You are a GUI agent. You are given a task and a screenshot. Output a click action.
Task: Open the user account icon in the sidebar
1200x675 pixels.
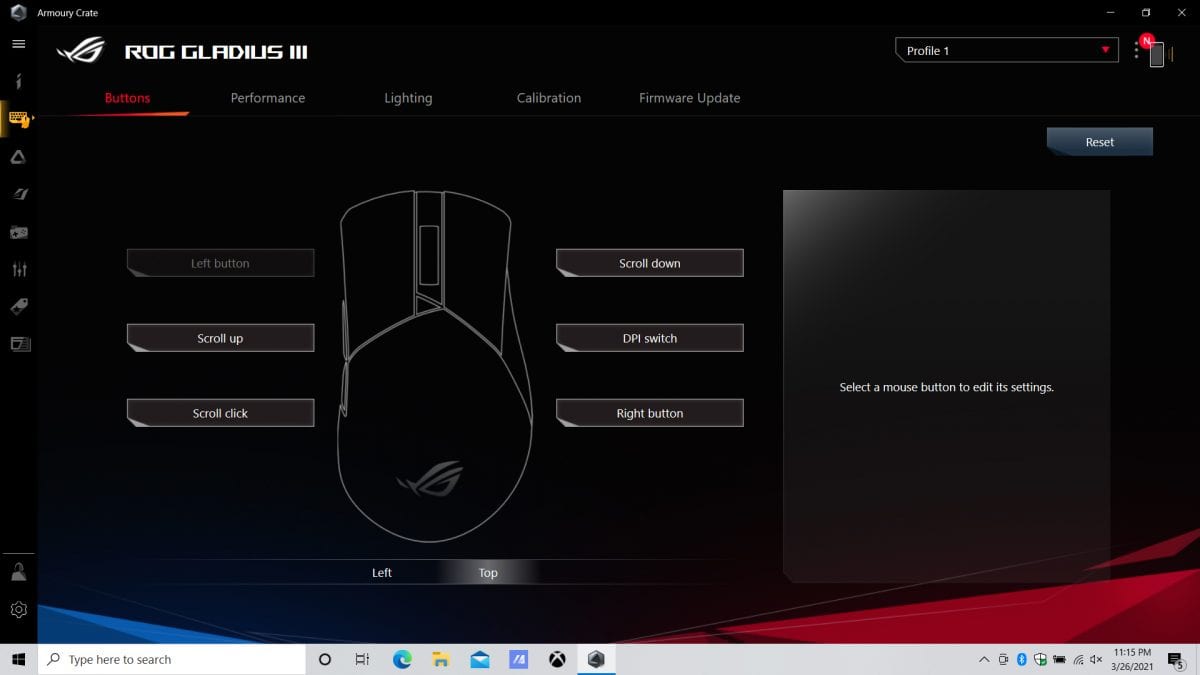point(18,572)
